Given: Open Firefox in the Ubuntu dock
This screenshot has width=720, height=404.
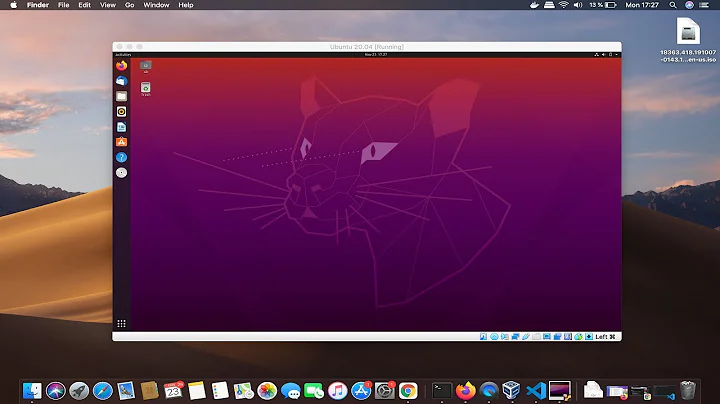Looking at the screenshot, I should [121, 65].
